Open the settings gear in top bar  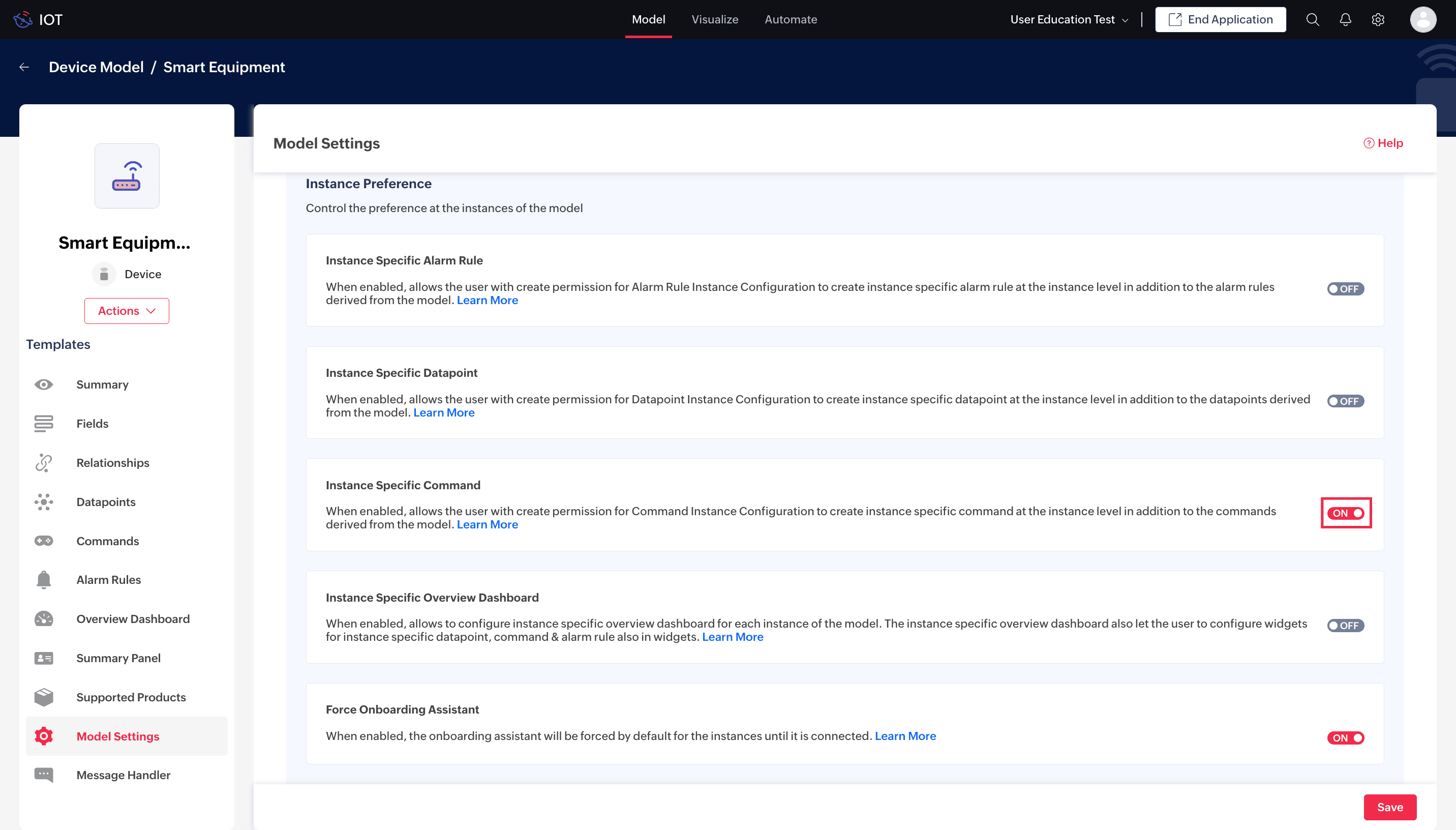pyautogui.click(x=1377, y=19)
